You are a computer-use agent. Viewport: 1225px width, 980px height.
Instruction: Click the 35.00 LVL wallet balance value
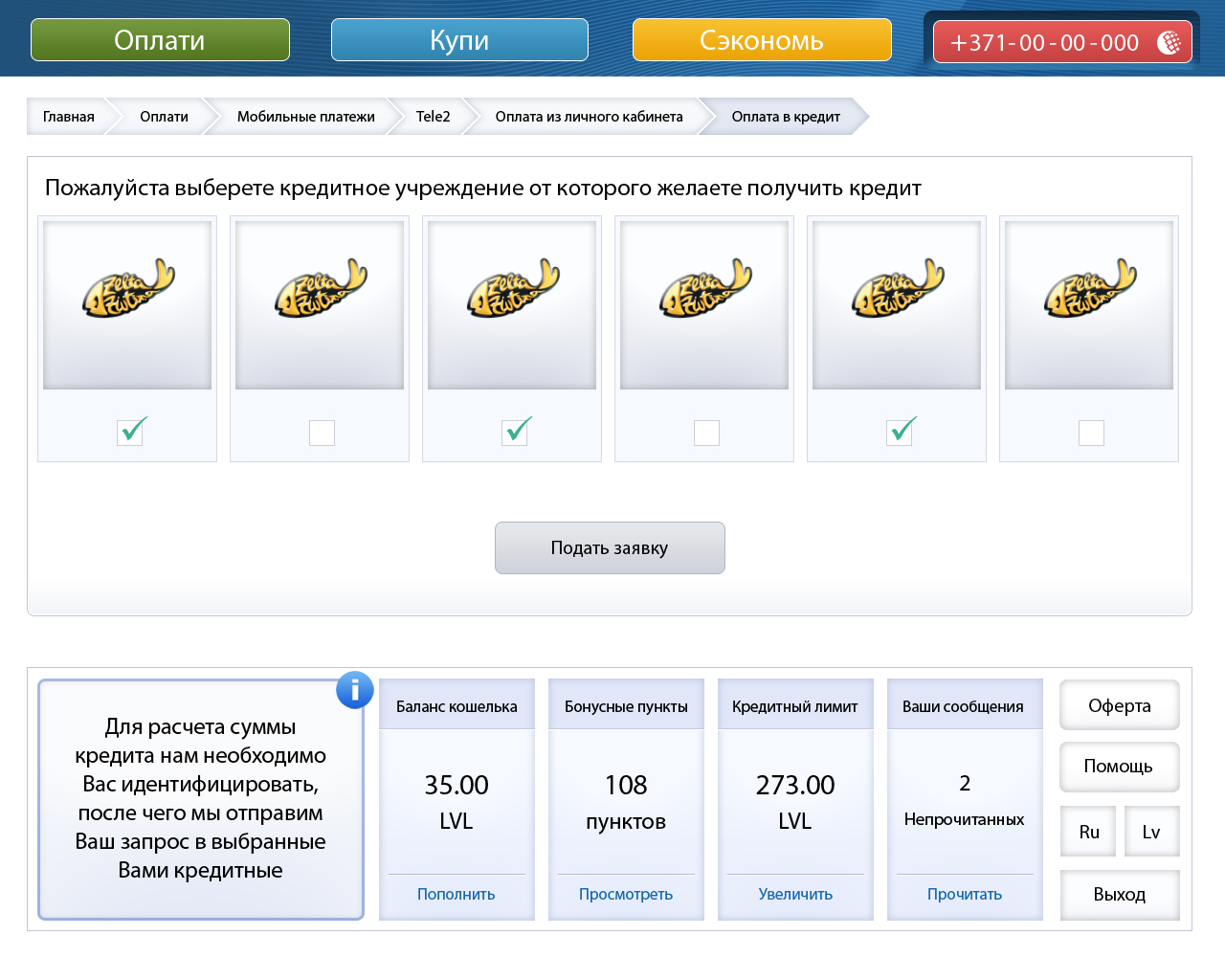(x=457, y=802)
